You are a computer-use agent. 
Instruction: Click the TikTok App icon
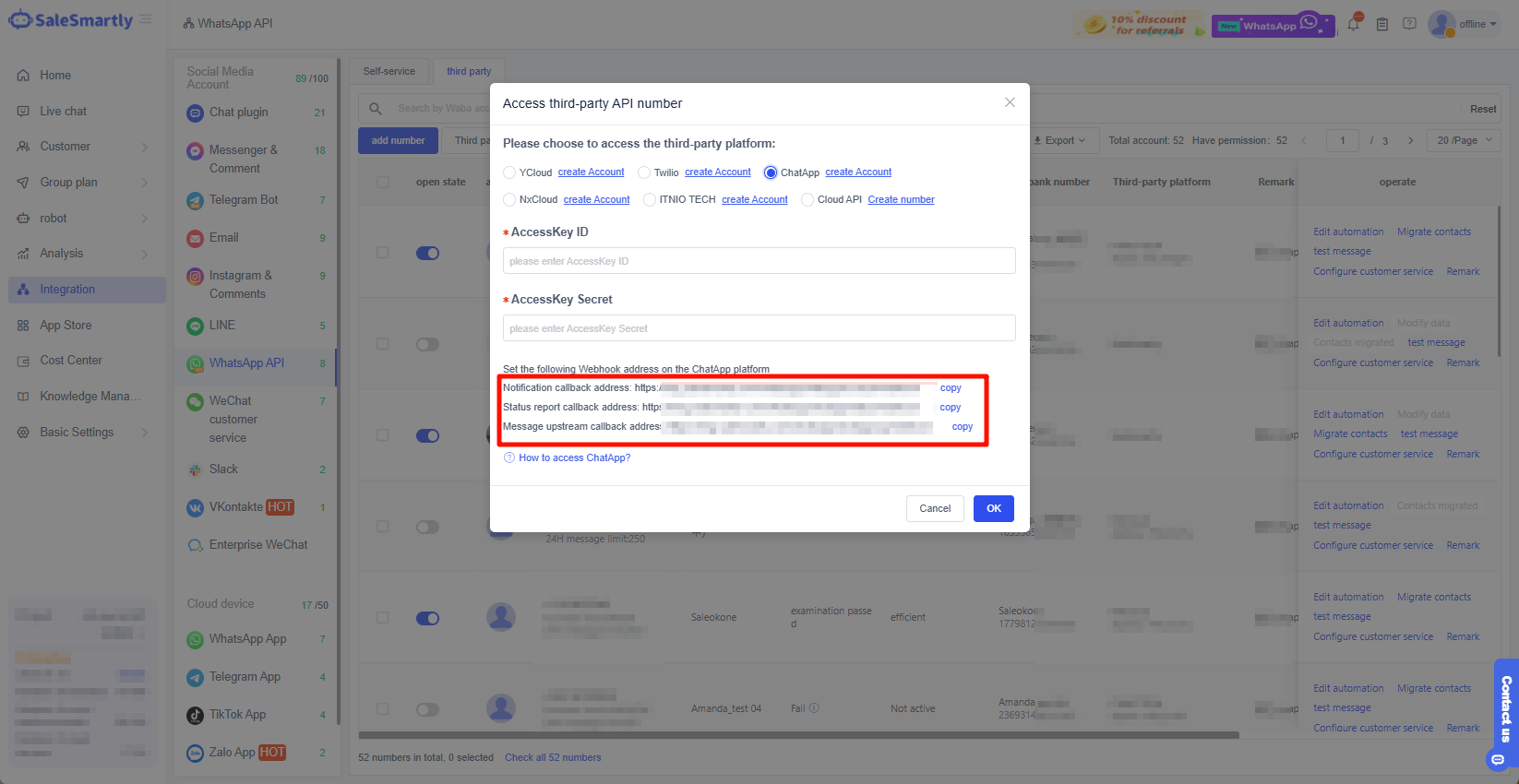195,715
